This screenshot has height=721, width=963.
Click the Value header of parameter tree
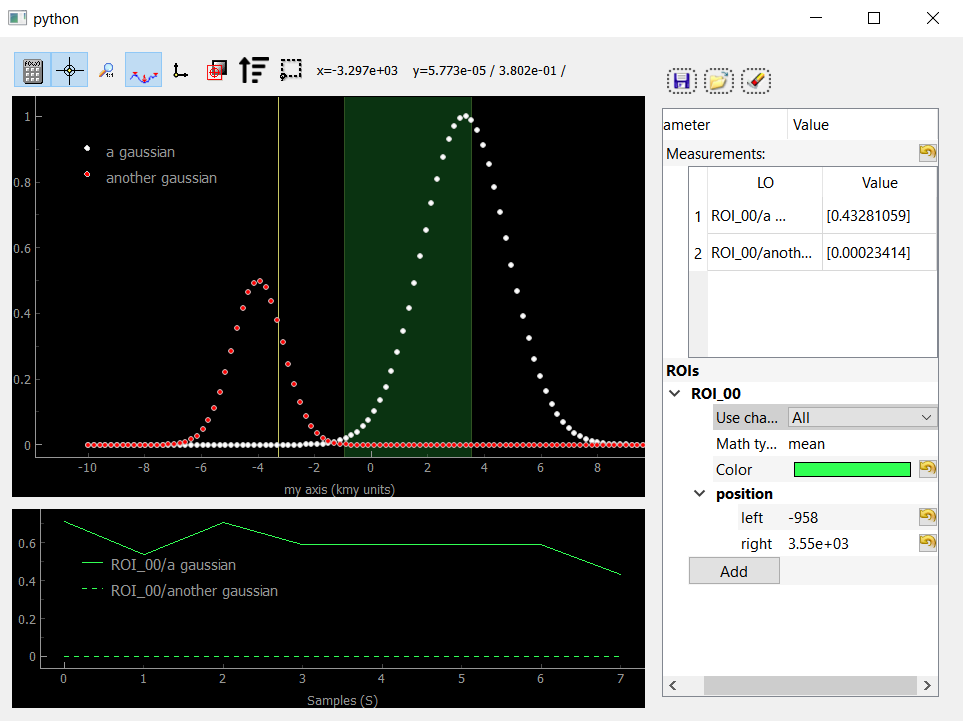coord(862,125)
